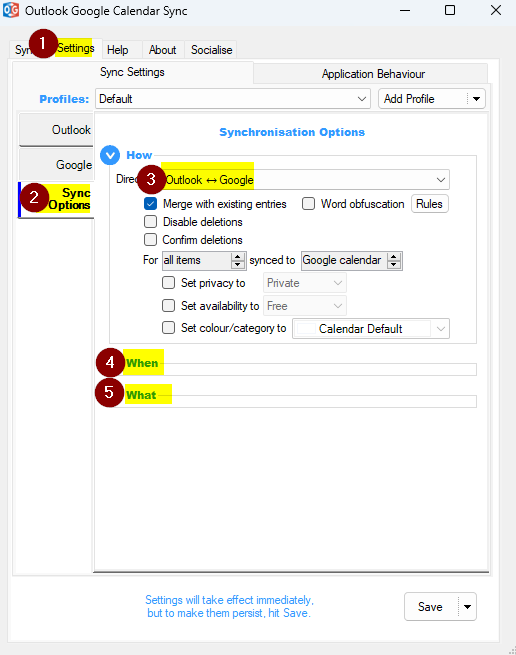
Task: Minimize the Outlook Google Calendar Sync window
Action: (x=405, y=10)
